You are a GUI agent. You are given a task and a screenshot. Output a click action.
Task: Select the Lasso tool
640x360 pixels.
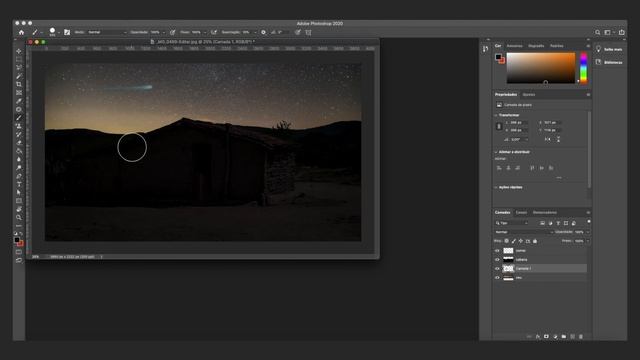(19, 68)
